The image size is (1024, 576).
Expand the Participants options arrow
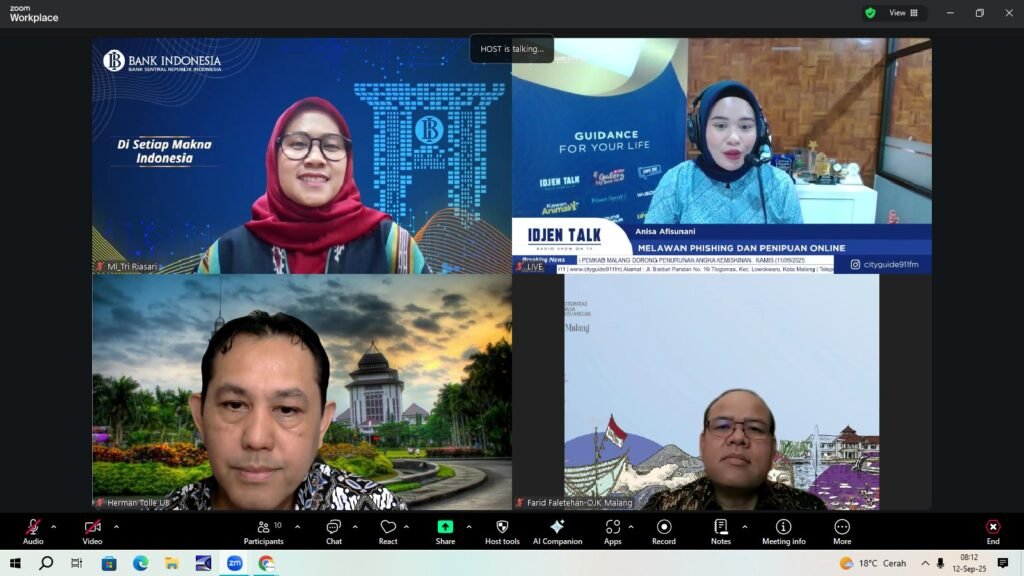(297, 526)
